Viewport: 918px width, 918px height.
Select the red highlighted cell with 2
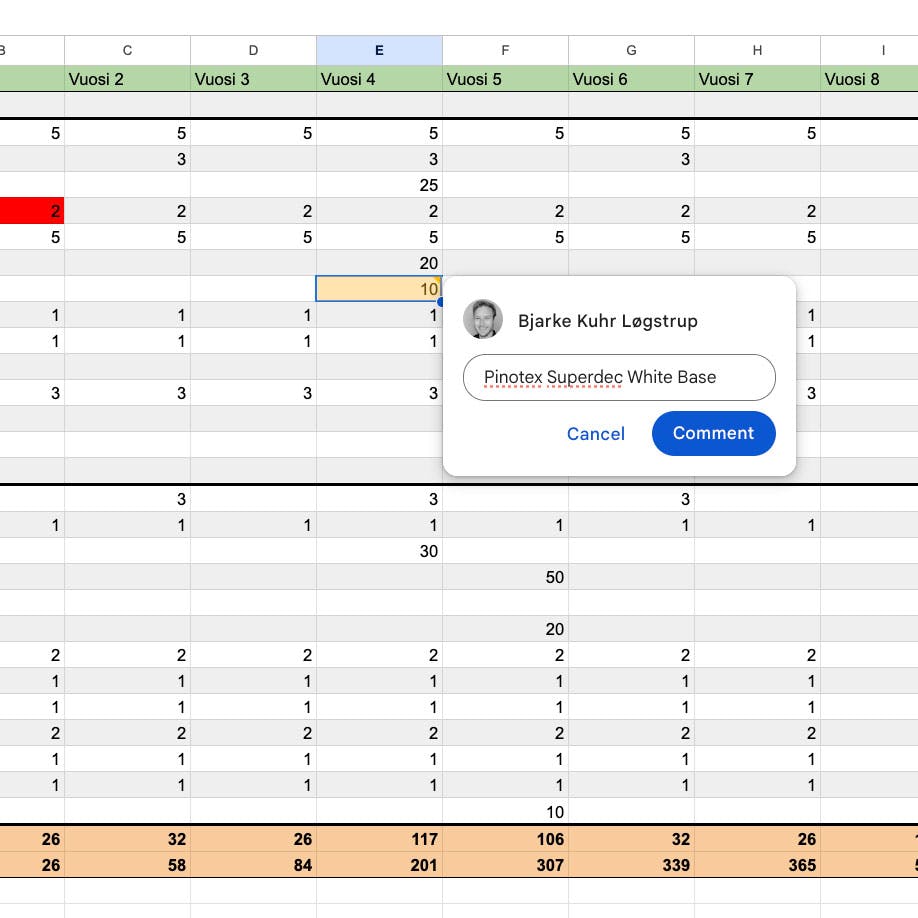[x=32, y=211]
